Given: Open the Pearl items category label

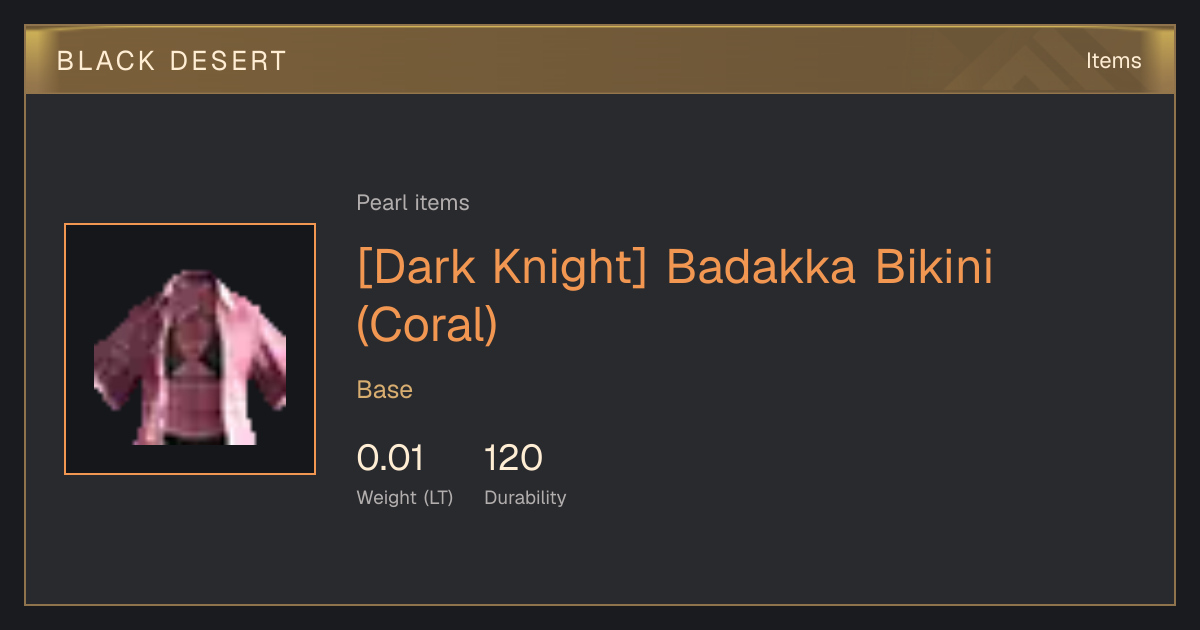Looking at the screenshot, I should [x=413, y=203].
